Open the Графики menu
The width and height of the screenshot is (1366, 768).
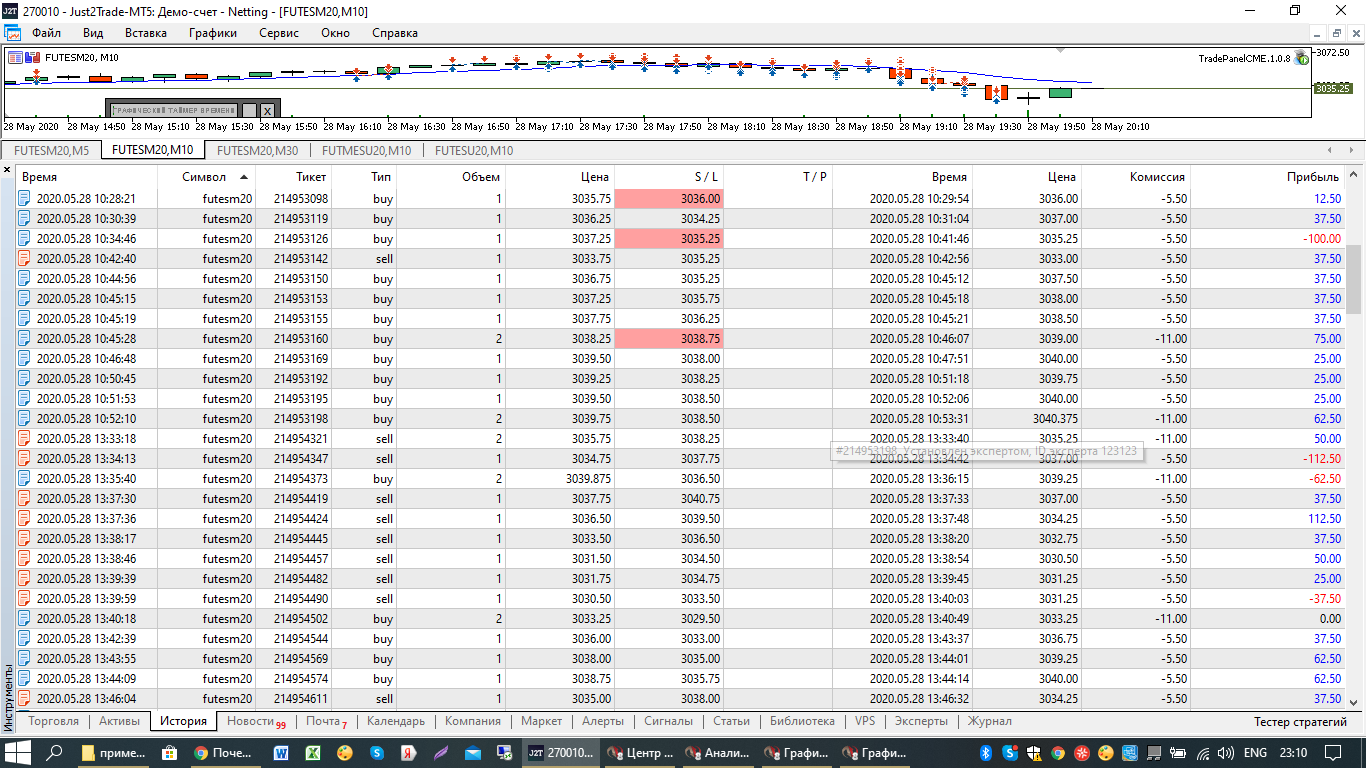click(213, 33)
